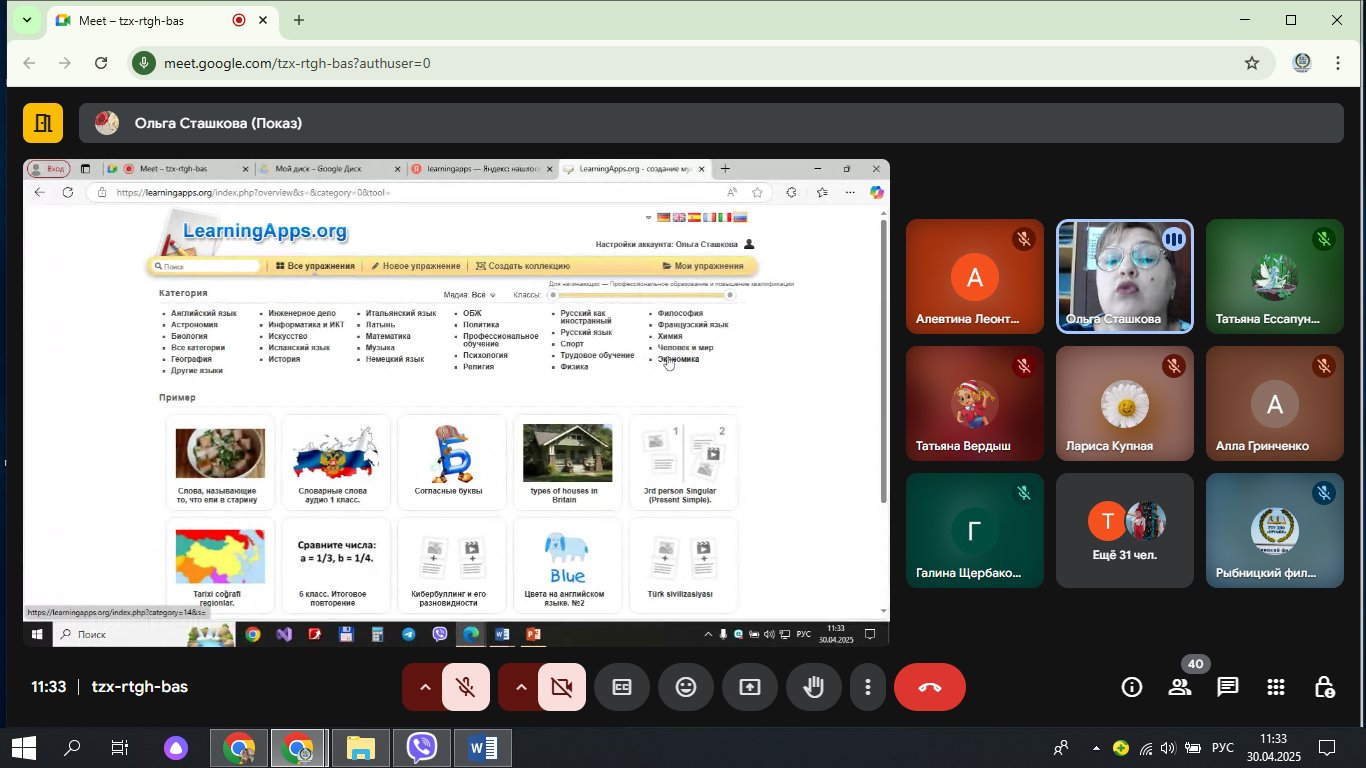
Task: Select Татьяна Ессапун... participant tile
Action: point(1275,276)
